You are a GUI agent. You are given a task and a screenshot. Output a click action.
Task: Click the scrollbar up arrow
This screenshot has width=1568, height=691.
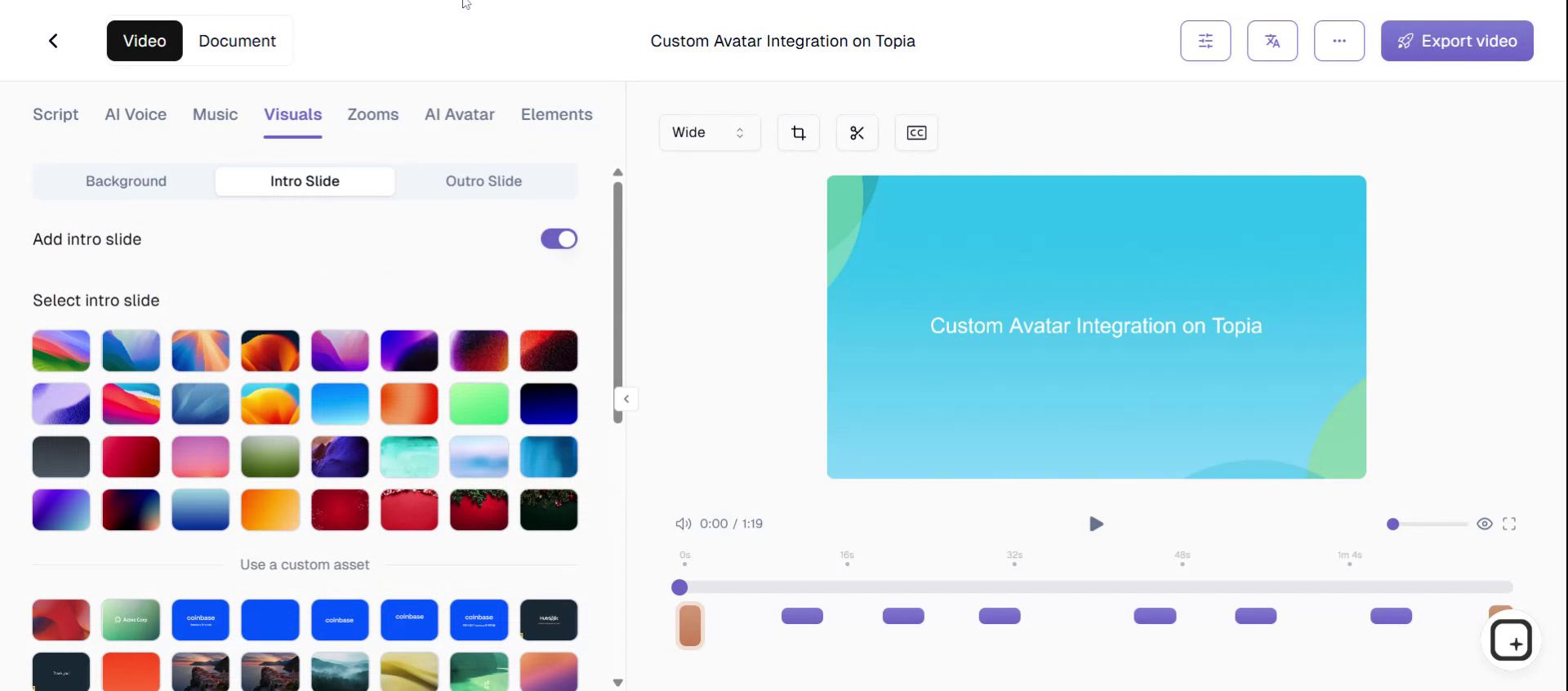pyautogui.click(x=618, y=172)
